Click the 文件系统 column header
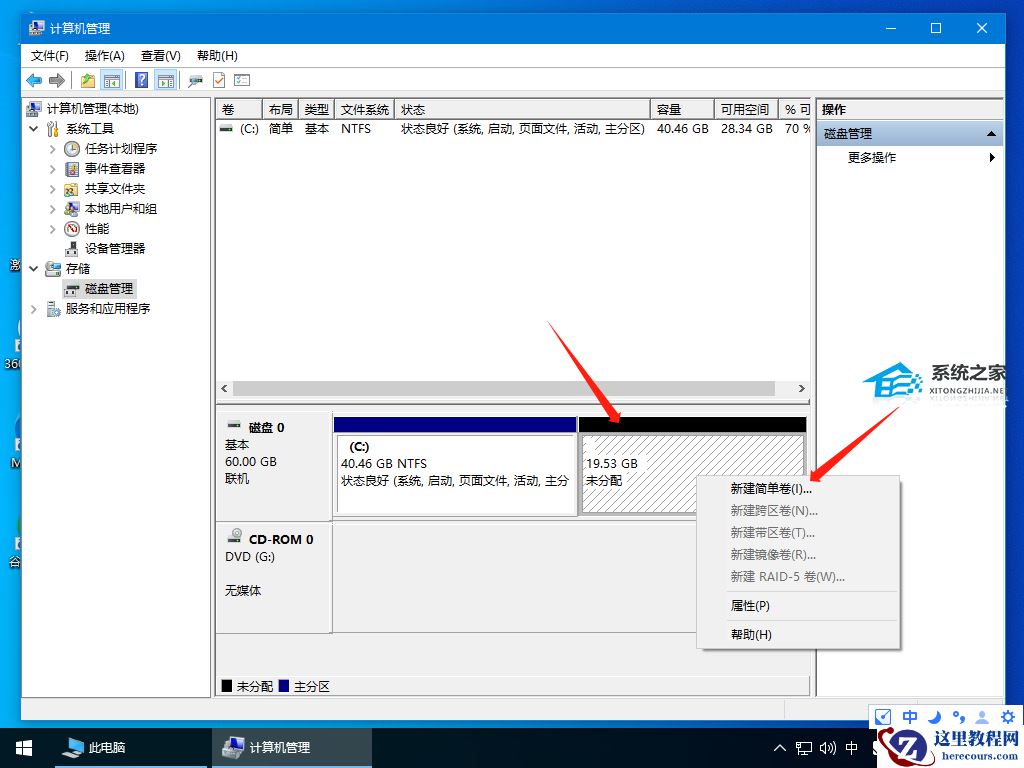The width and height of the screenshot is (1024, 768). point(364,109)
